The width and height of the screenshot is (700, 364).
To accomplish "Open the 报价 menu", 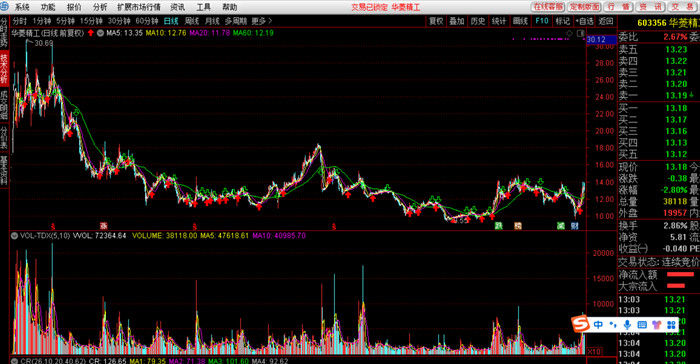I will tap(74, 7).
